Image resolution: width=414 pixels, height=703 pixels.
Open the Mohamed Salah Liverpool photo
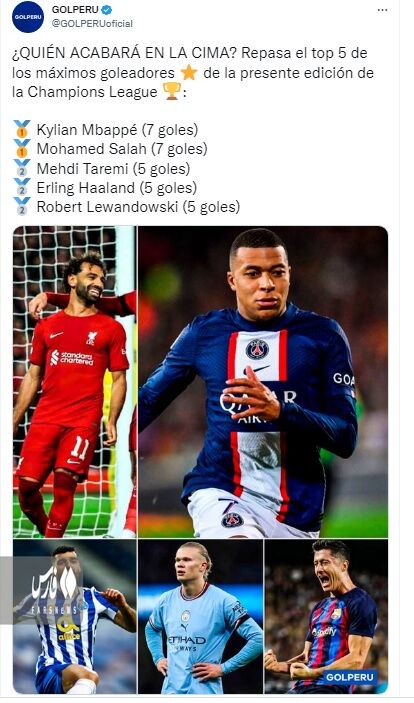74,382
